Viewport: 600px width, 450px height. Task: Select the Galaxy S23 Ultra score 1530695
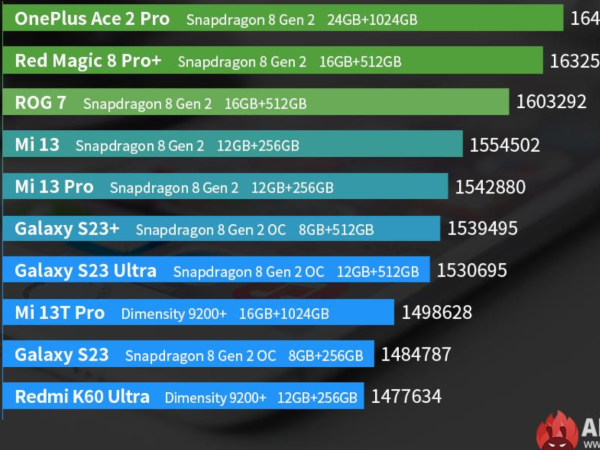[x=472, y=271]
